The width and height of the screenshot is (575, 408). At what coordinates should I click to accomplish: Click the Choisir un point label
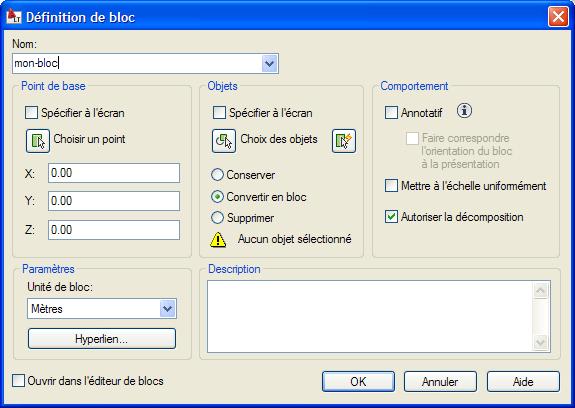point(89,139)
